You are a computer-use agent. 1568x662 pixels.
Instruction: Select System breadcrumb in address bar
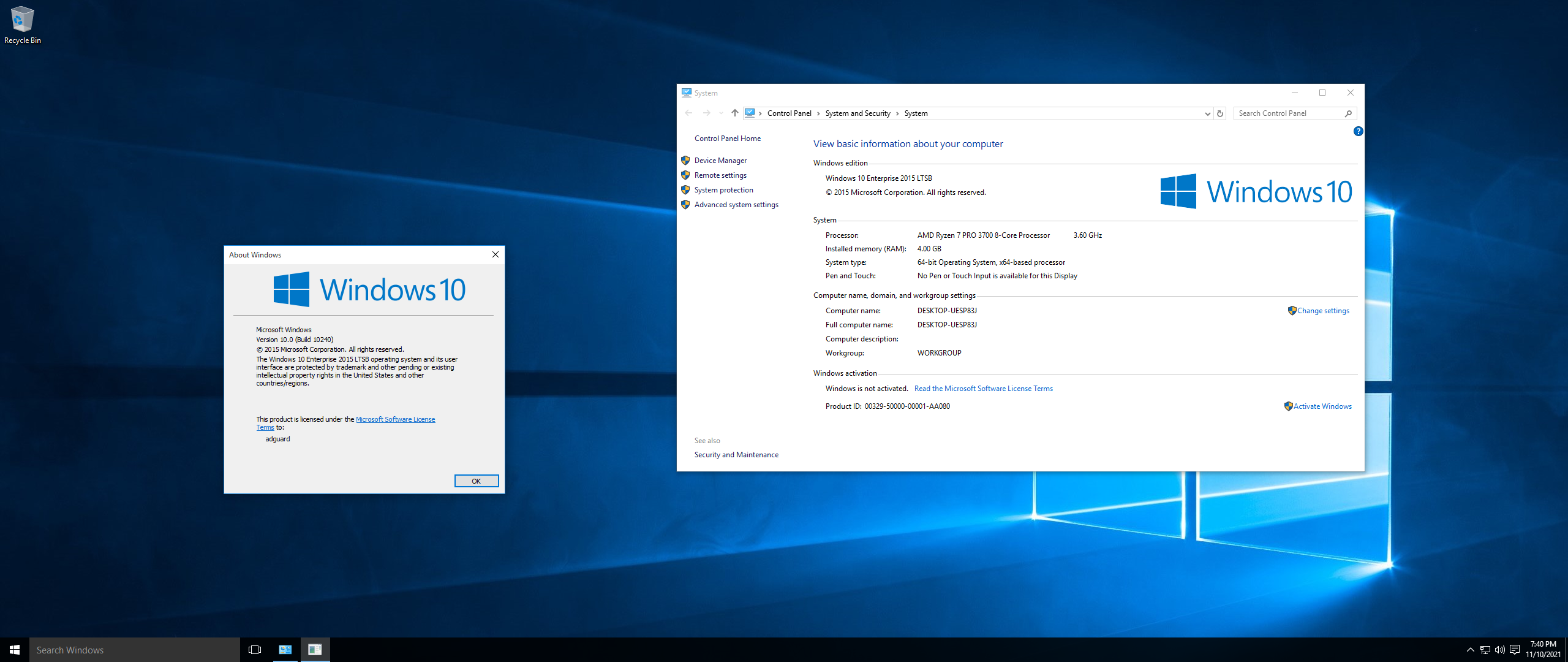pyautogui.click(x=916, y=113)
